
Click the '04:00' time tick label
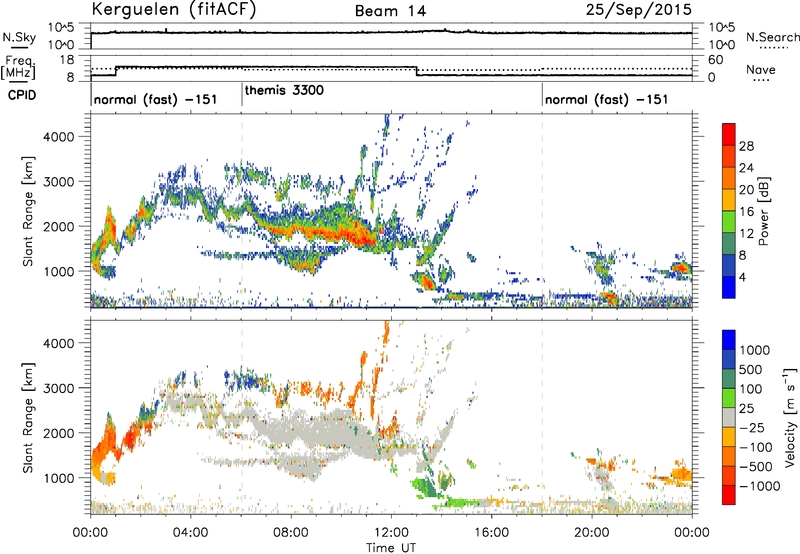point(190,533)
